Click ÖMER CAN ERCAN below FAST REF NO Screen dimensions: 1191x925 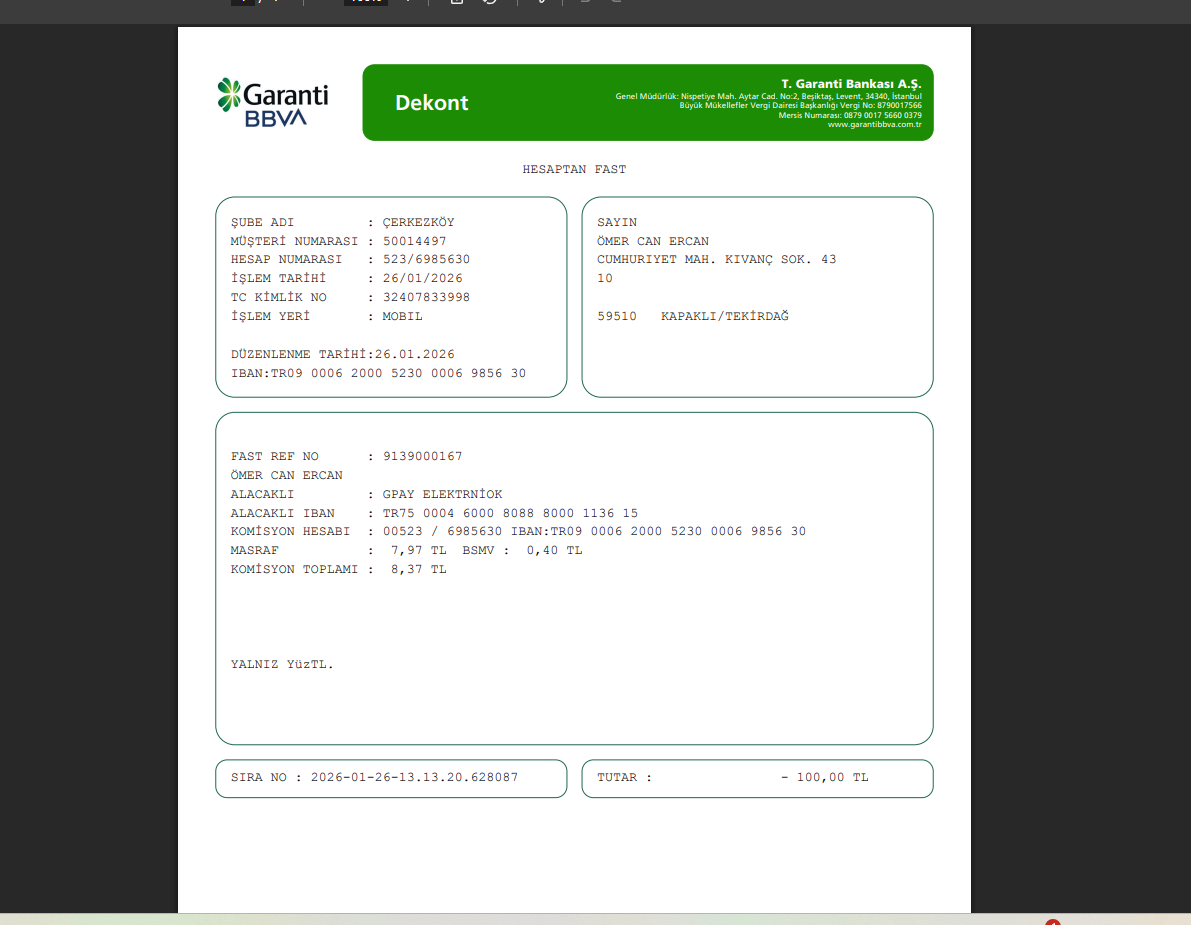tap(286, 475)
